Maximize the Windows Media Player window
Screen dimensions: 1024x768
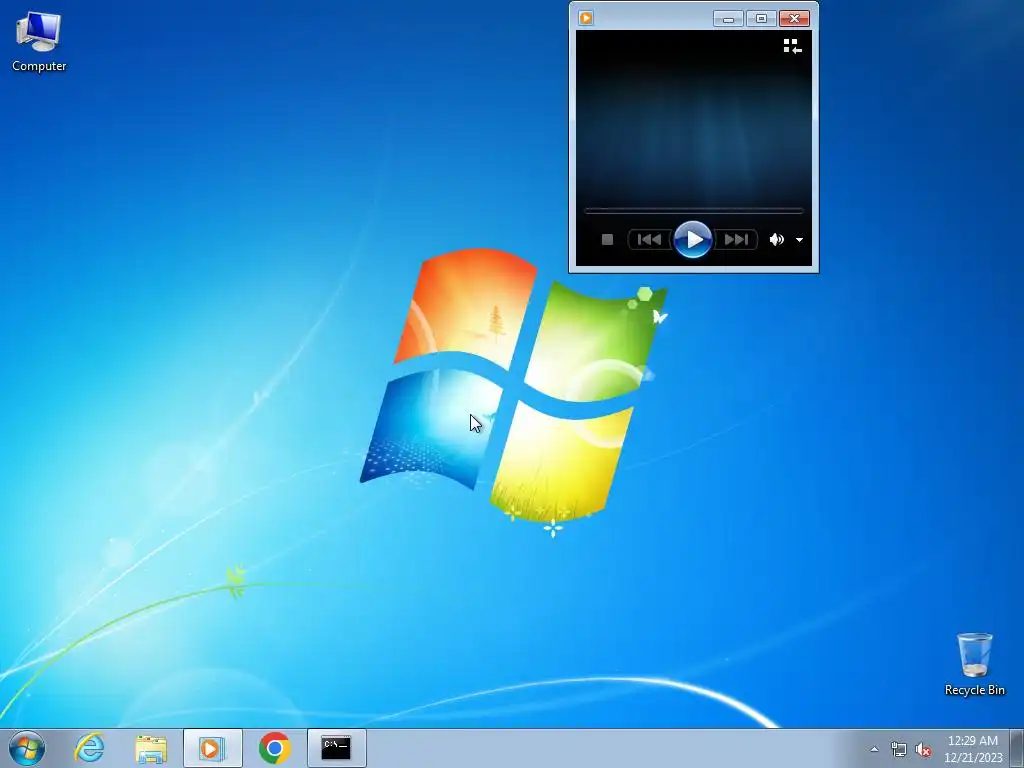tap(761, 18)
